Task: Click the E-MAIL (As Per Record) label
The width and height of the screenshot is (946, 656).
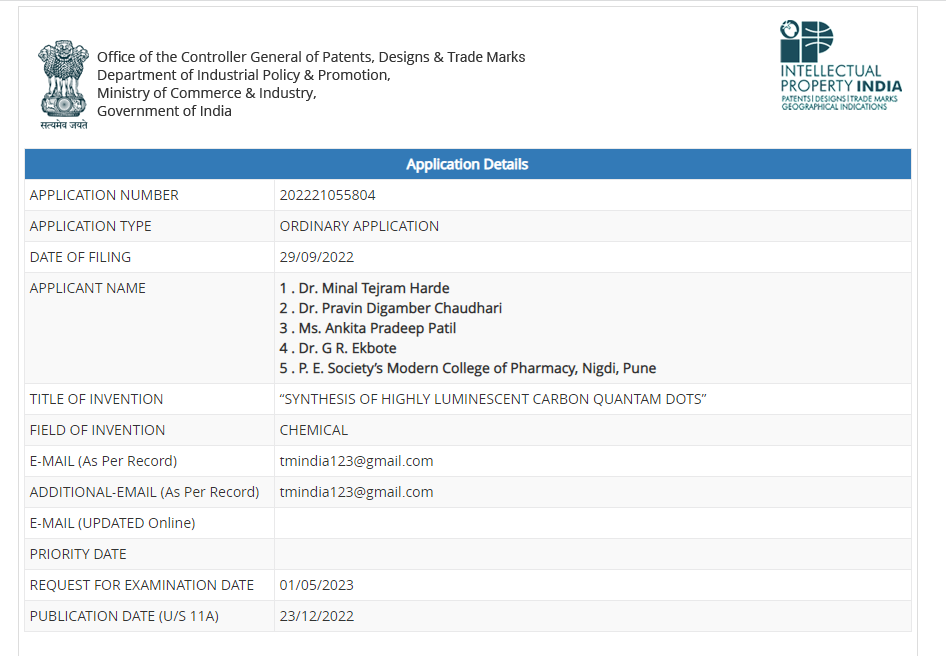Action: (x=103, y=461)
